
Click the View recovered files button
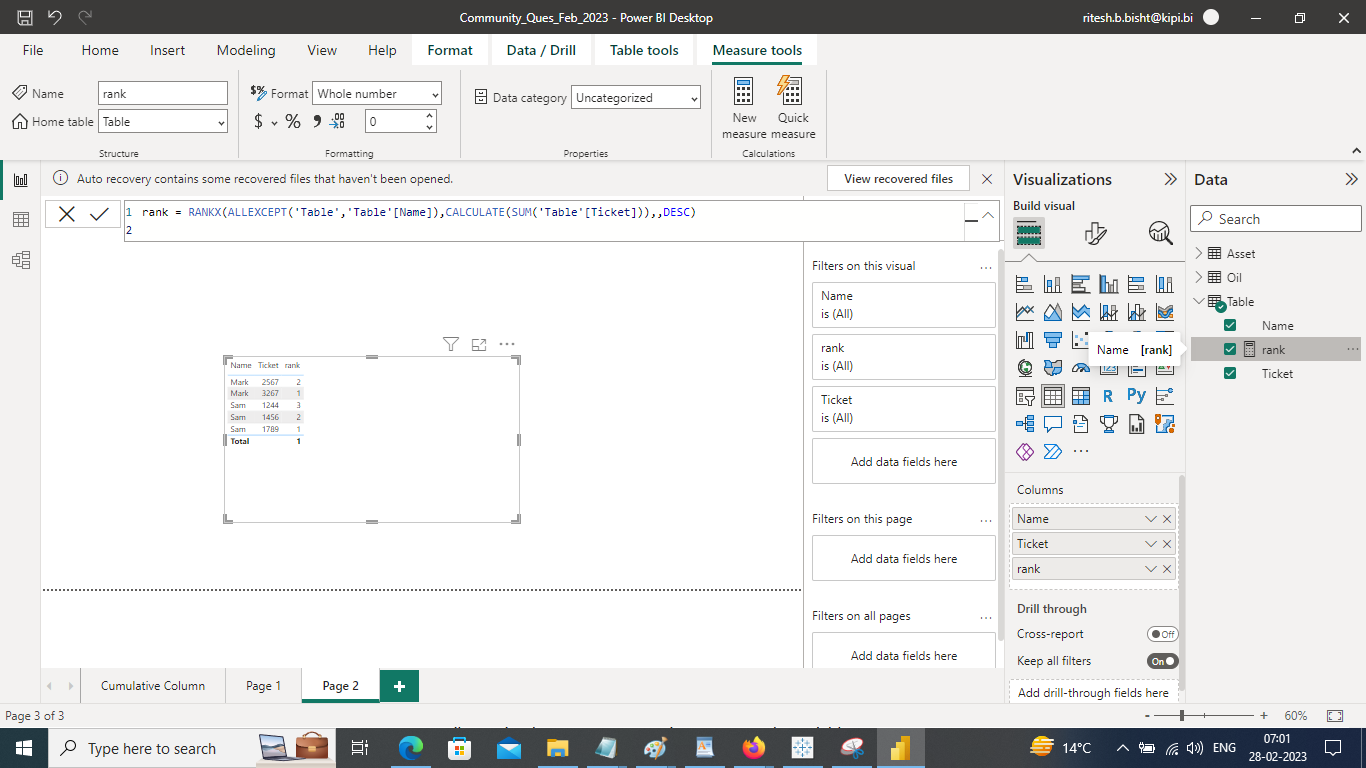click(x=899, y=179)
